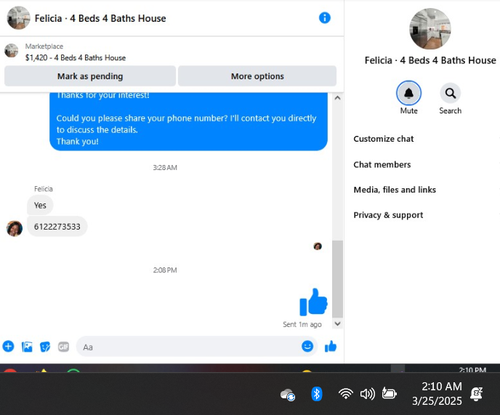Mute the conversation with the bell icon
The image size is (500, 415).
409,93
